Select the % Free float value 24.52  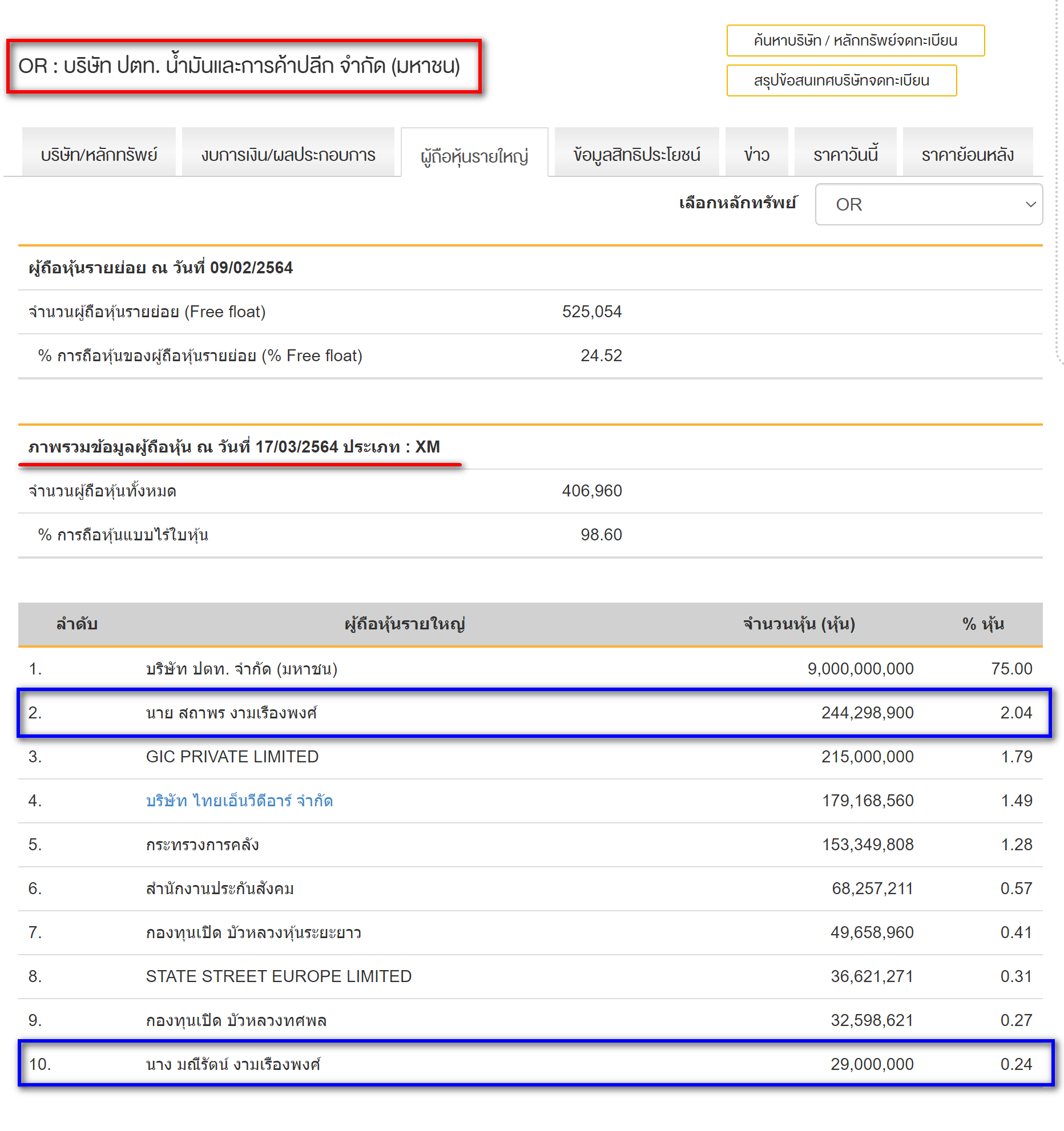click(601, 356)
